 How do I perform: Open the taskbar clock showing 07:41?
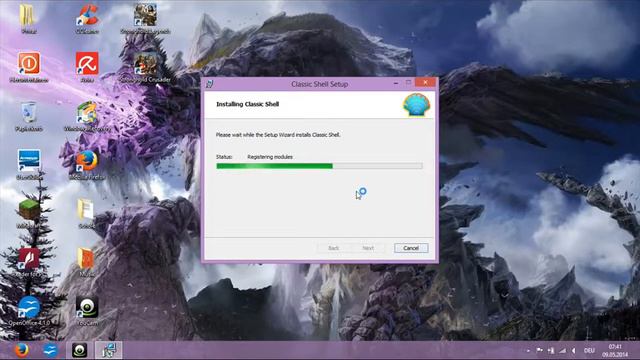tap(615, 350)
